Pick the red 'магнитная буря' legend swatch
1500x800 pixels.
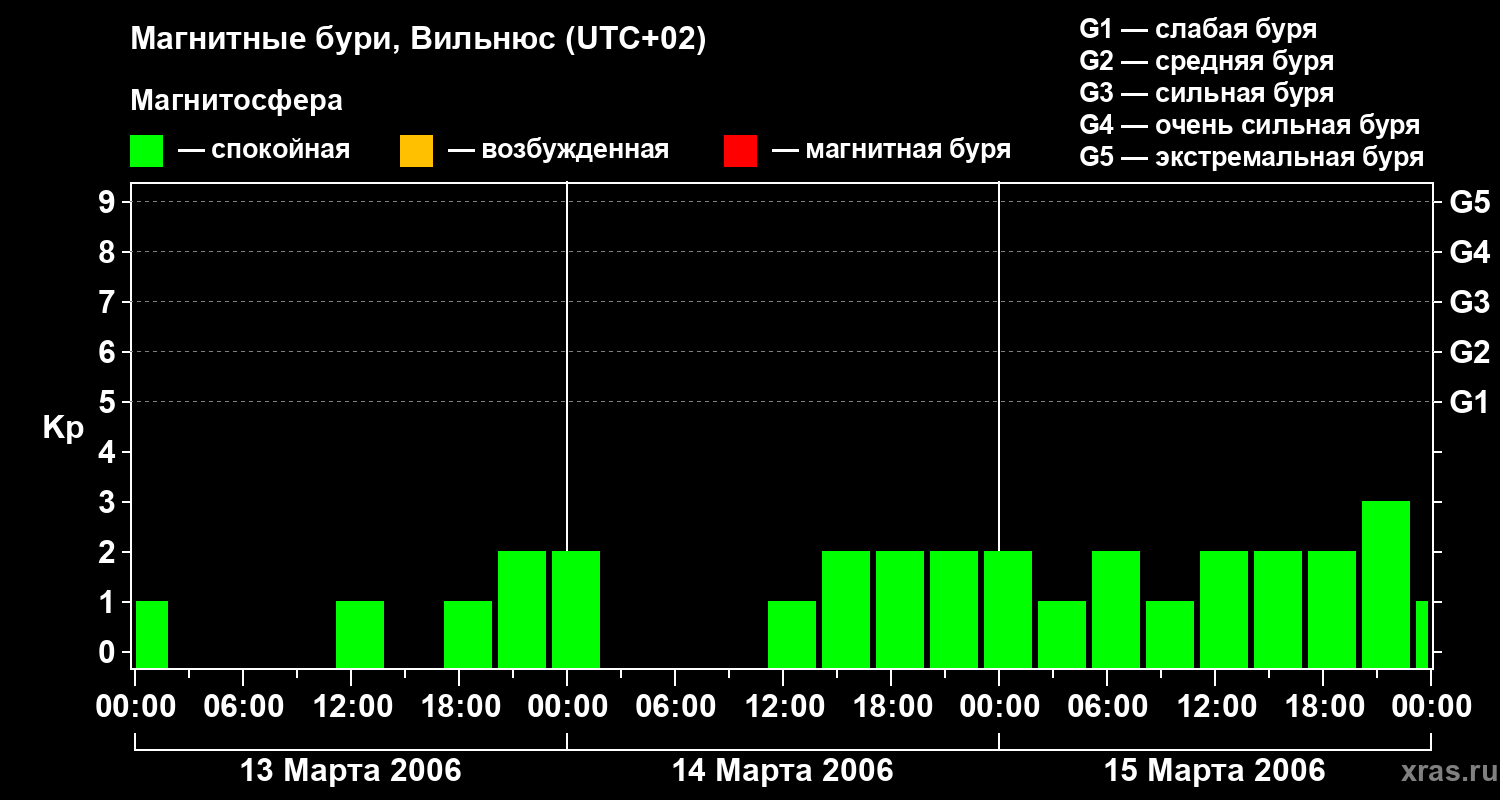pos(740,151)
